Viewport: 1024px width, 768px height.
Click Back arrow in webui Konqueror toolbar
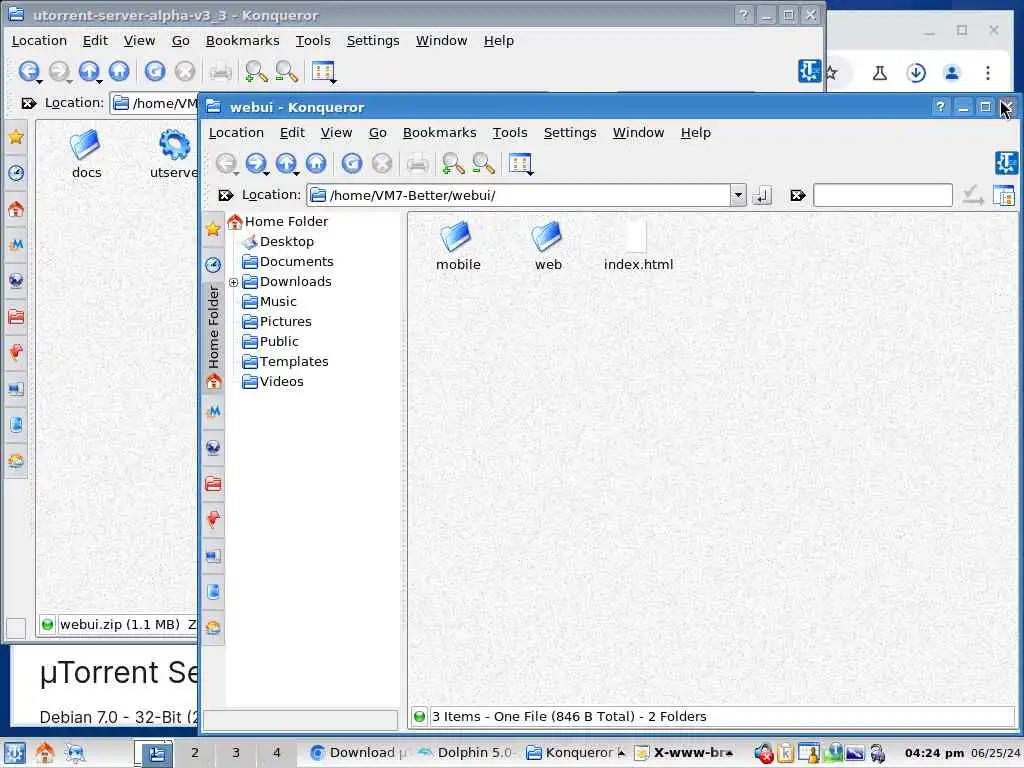227,163
